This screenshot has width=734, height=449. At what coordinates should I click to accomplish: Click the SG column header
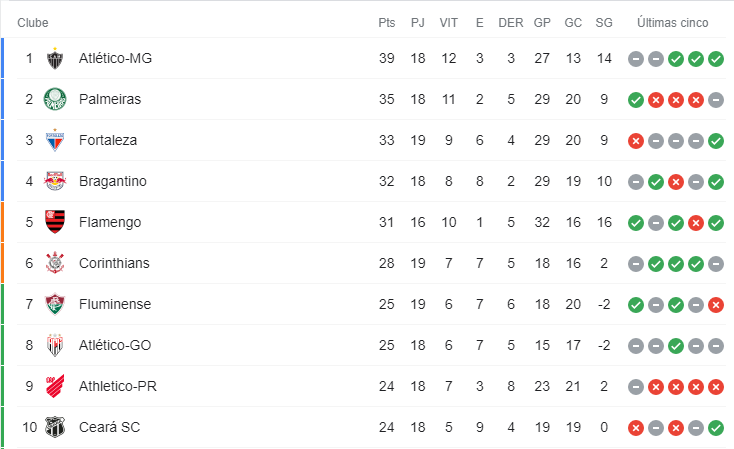(x=604, y=22)
